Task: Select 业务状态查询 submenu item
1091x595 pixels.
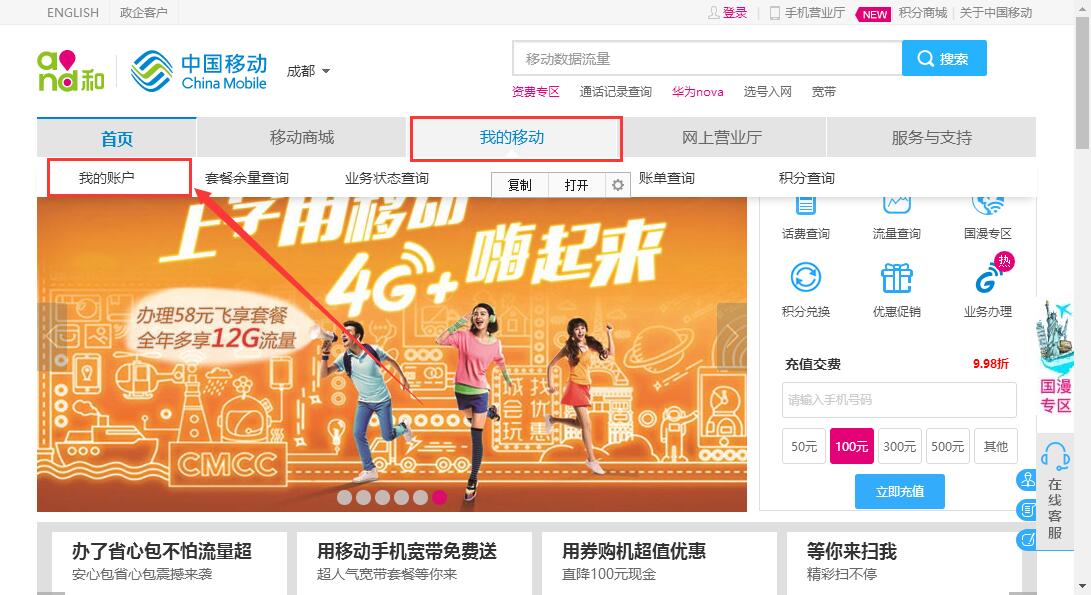Action: click(387, 178)
